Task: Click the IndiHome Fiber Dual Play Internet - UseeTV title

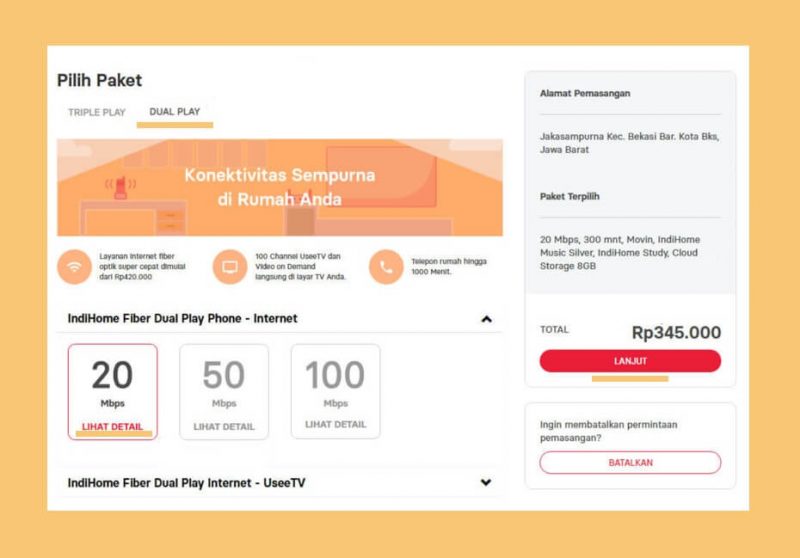Action: click(186, 483)
